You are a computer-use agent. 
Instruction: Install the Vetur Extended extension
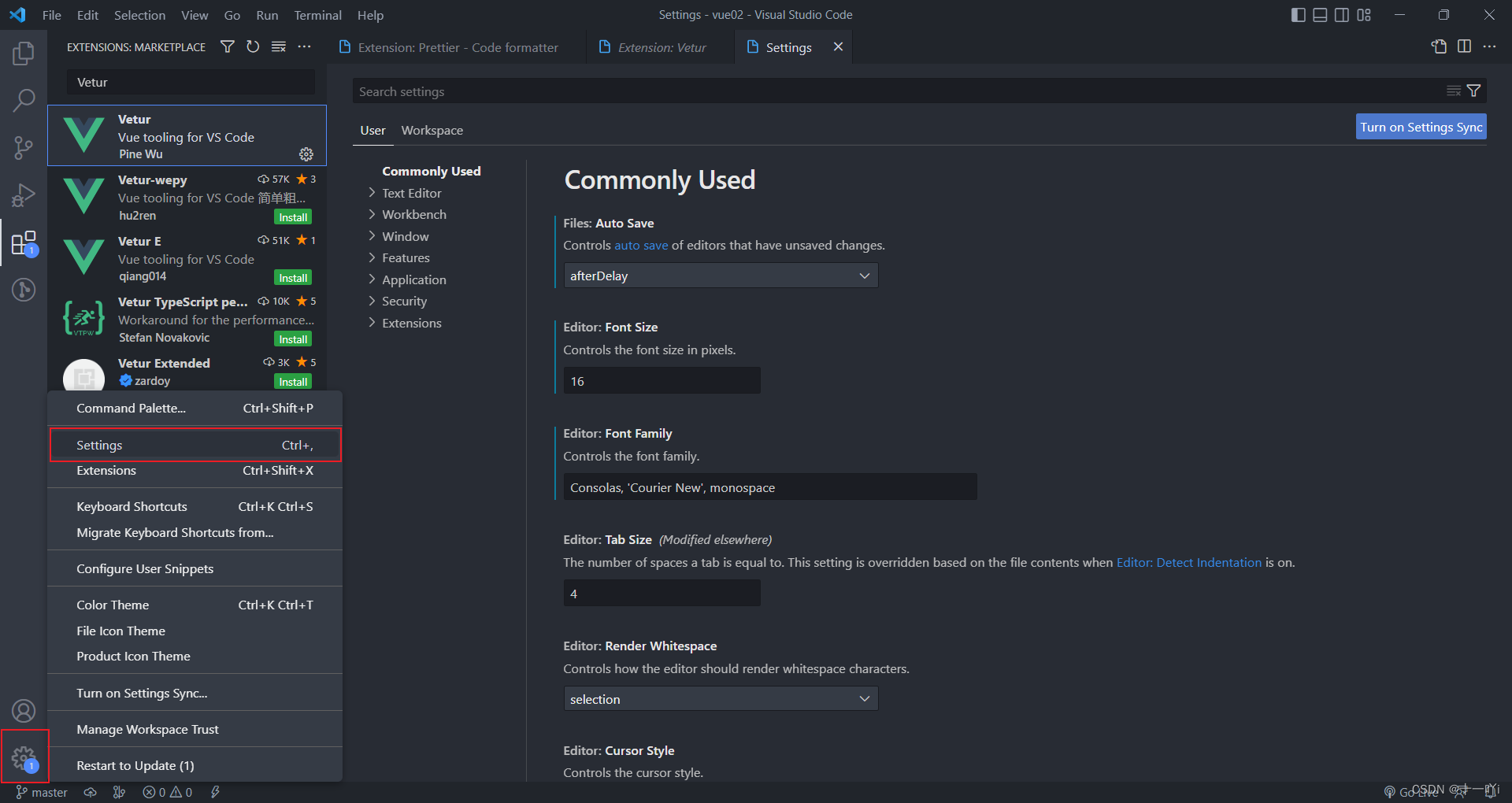[x=293, y=382]
